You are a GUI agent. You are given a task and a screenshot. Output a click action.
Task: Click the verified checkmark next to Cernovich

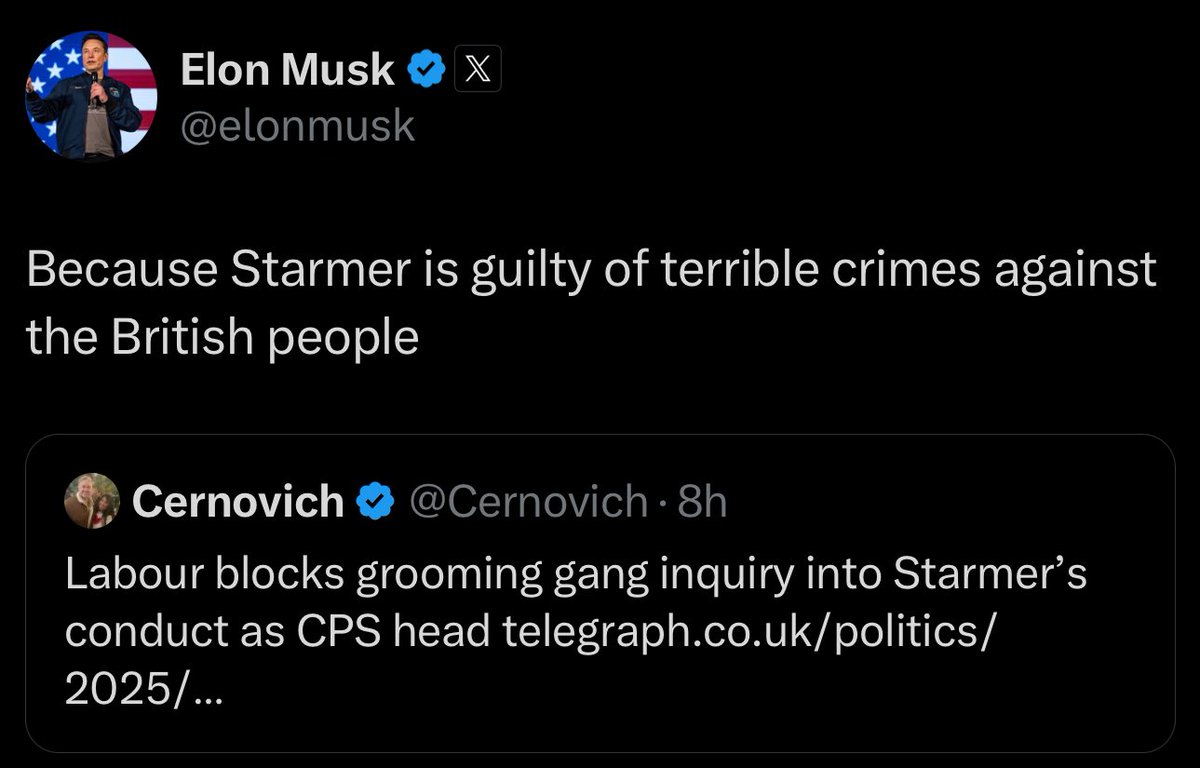click(374, 501)
